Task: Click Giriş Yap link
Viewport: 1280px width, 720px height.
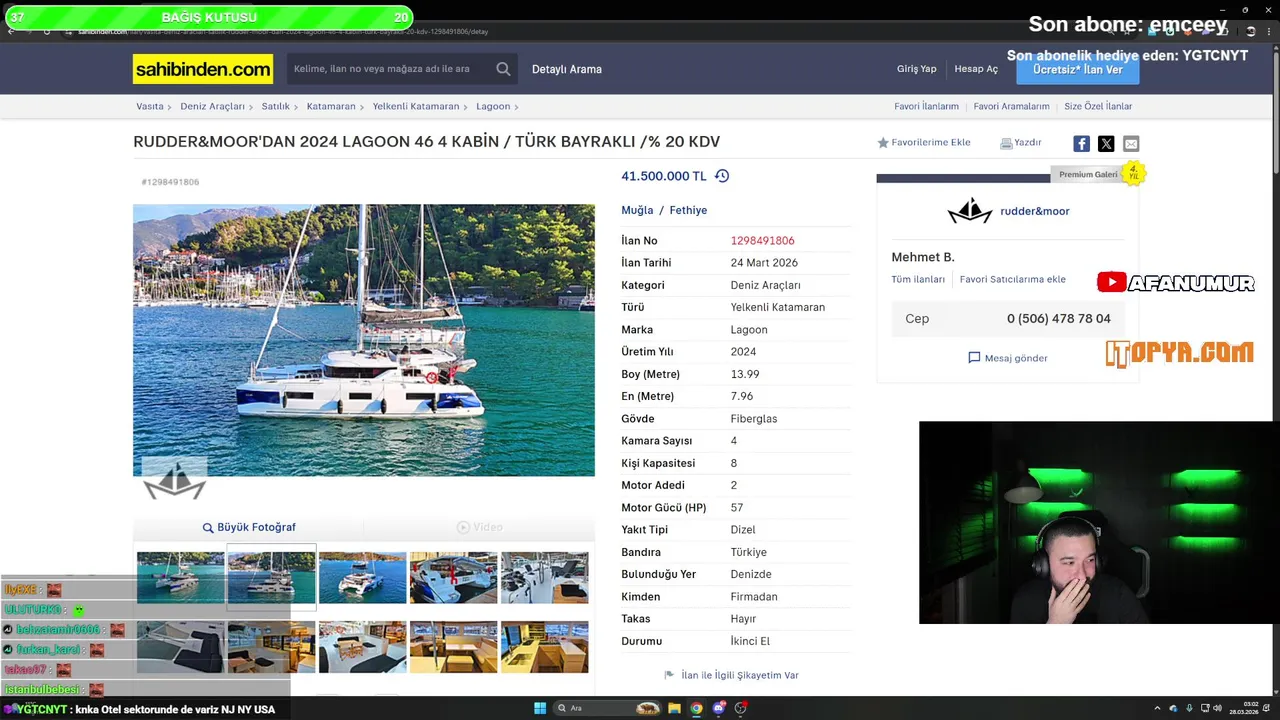Action: click(x=916, y=69)
